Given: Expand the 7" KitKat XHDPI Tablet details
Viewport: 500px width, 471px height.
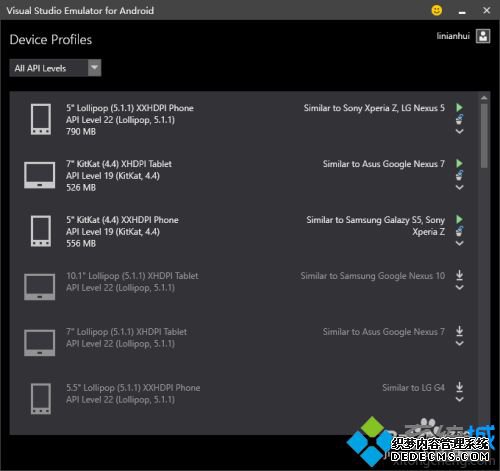Looking at the screenshot, I should (459, 187).
